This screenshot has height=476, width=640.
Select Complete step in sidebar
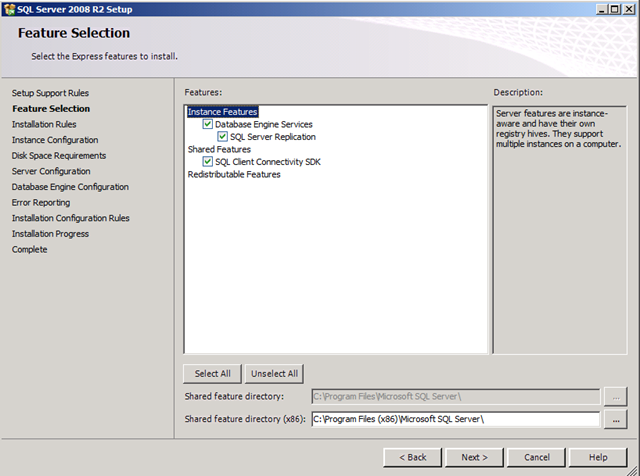(x=29, y=249)
